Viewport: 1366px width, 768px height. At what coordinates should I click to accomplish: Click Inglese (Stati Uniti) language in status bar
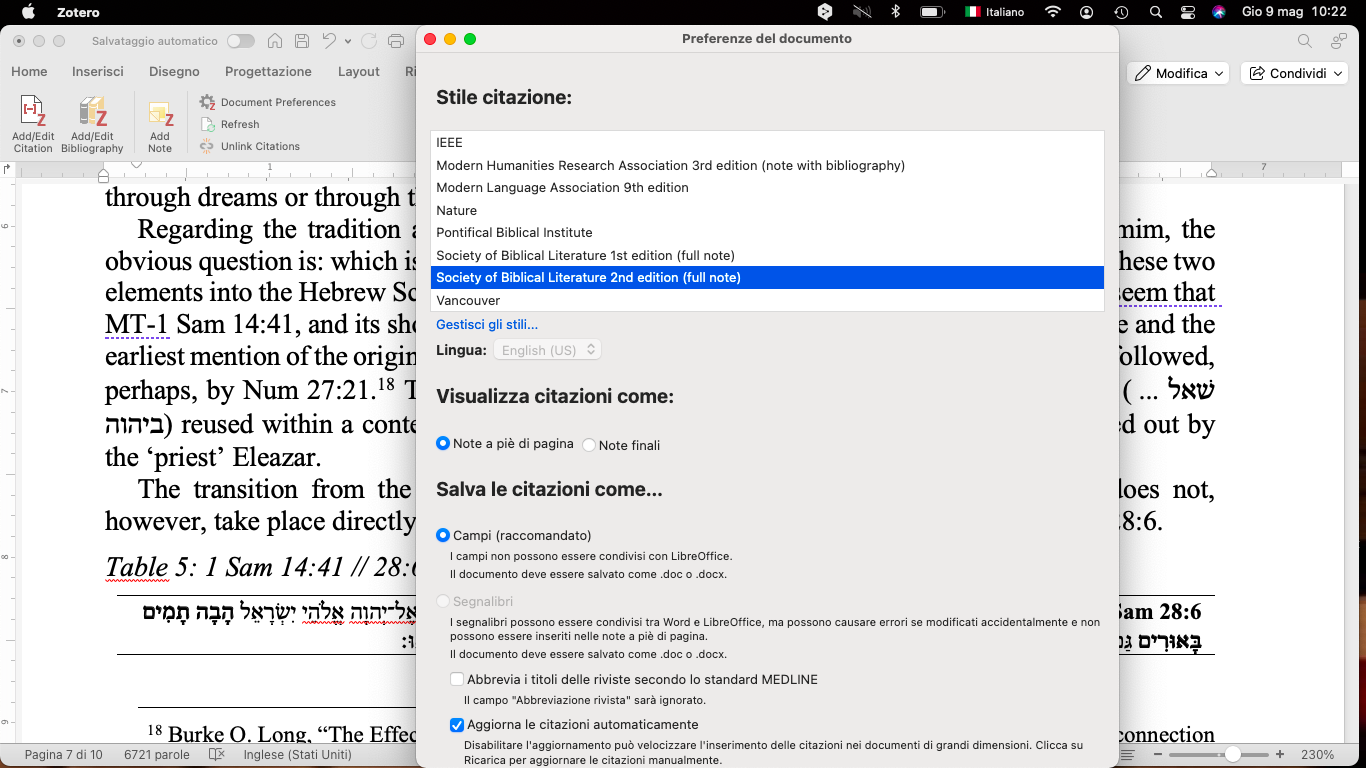297,755
